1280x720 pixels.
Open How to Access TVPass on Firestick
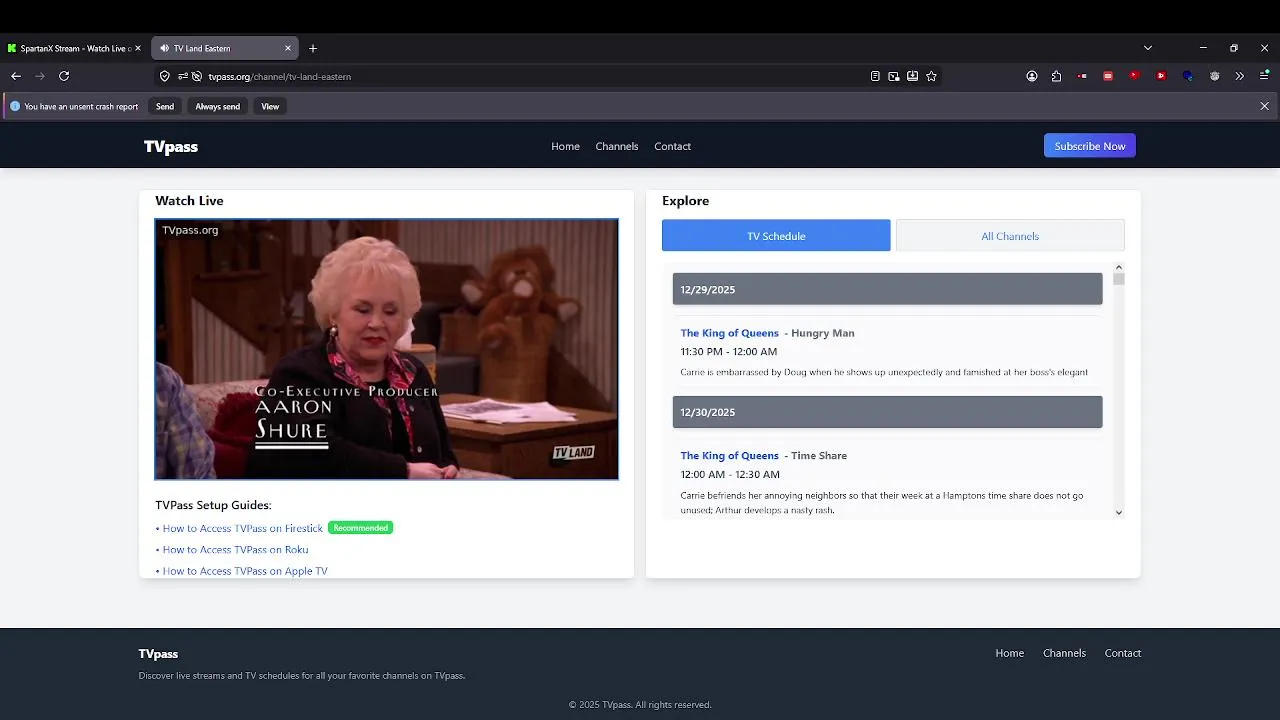(x=243, y=528)
